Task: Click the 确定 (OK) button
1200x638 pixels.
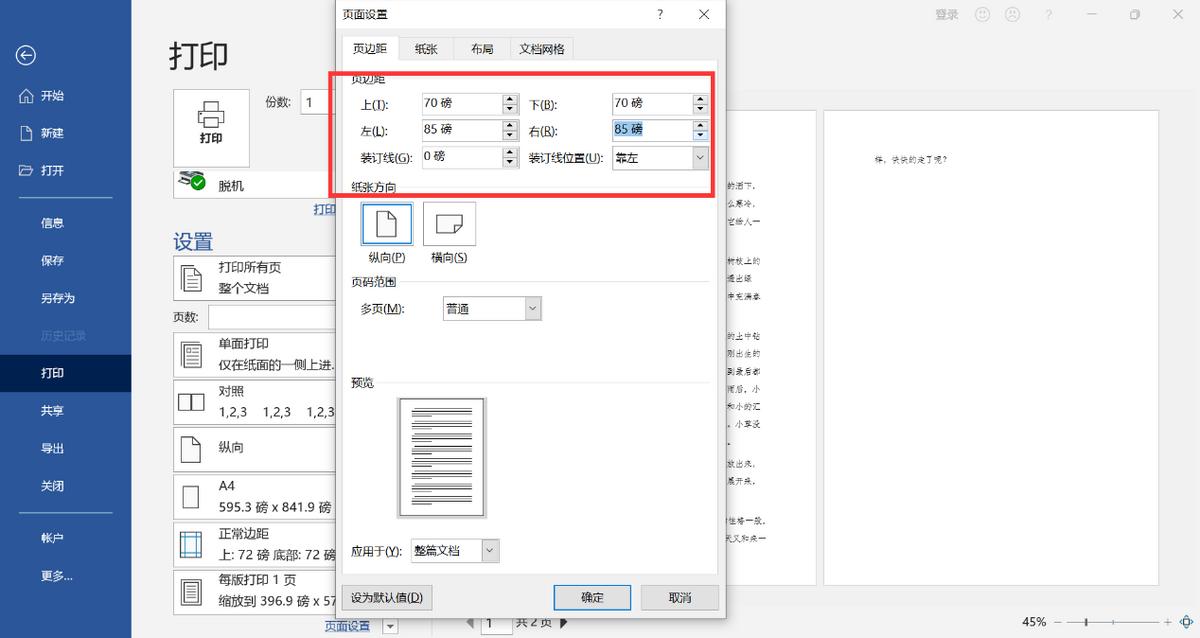Action: coord(592,597)
